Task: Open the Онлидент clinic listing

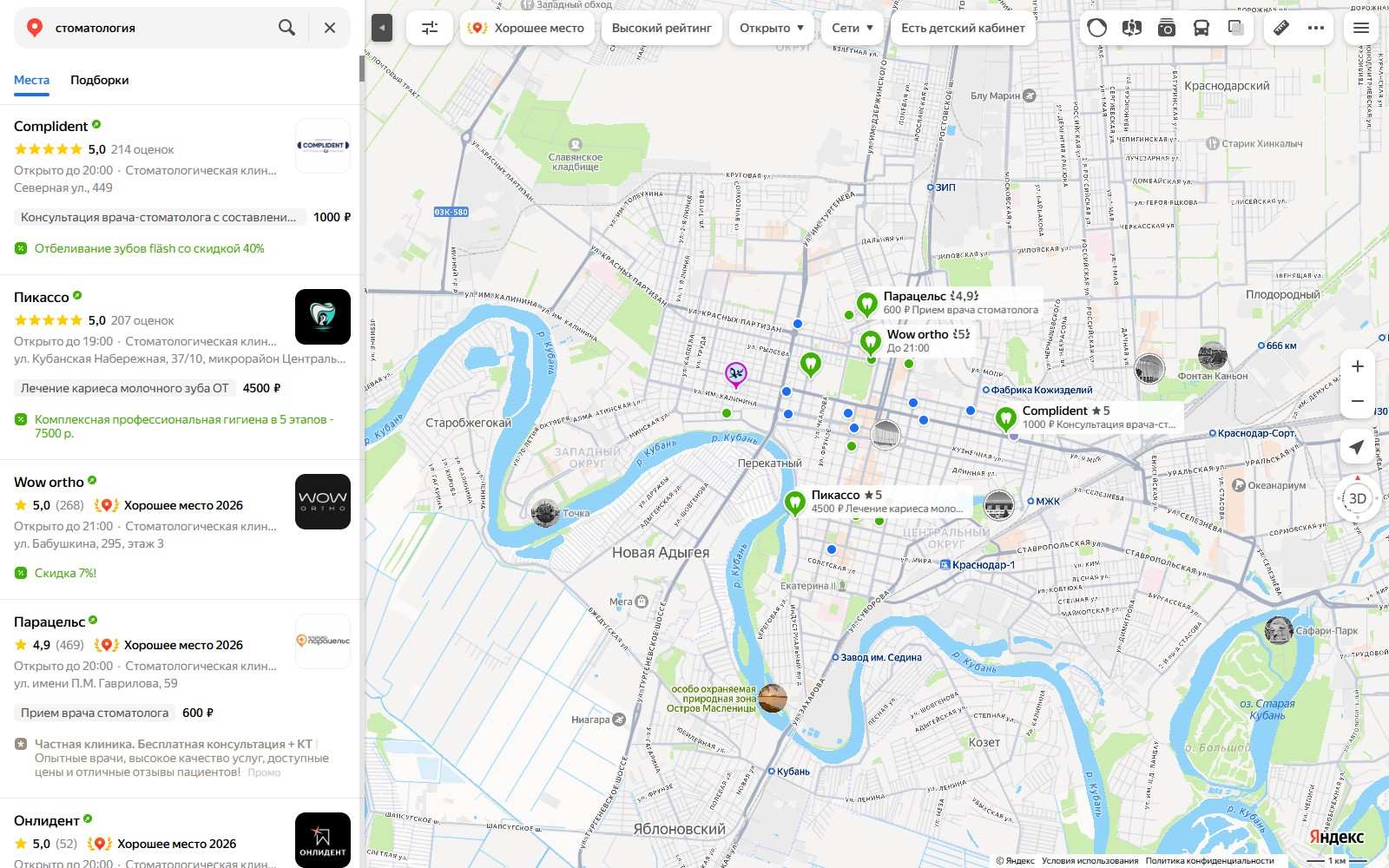Action: click(x=46, y=821)
